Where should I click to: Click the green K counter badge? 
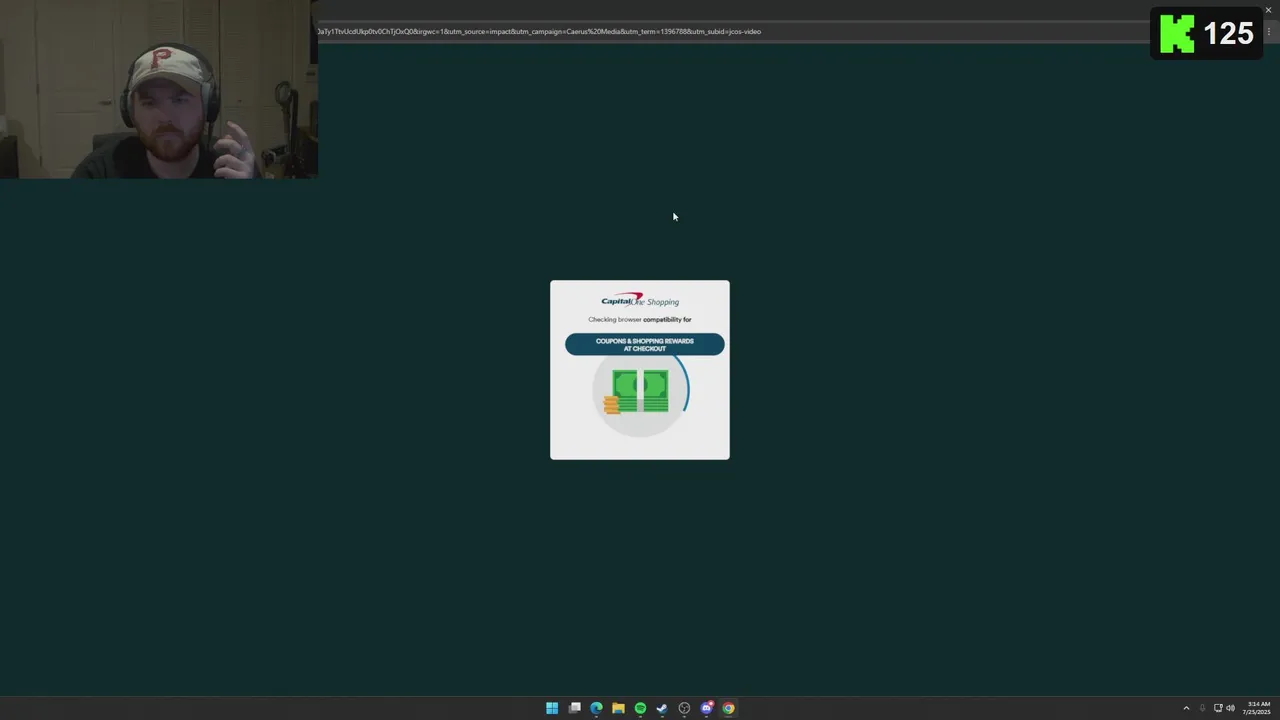point(1207,34)
